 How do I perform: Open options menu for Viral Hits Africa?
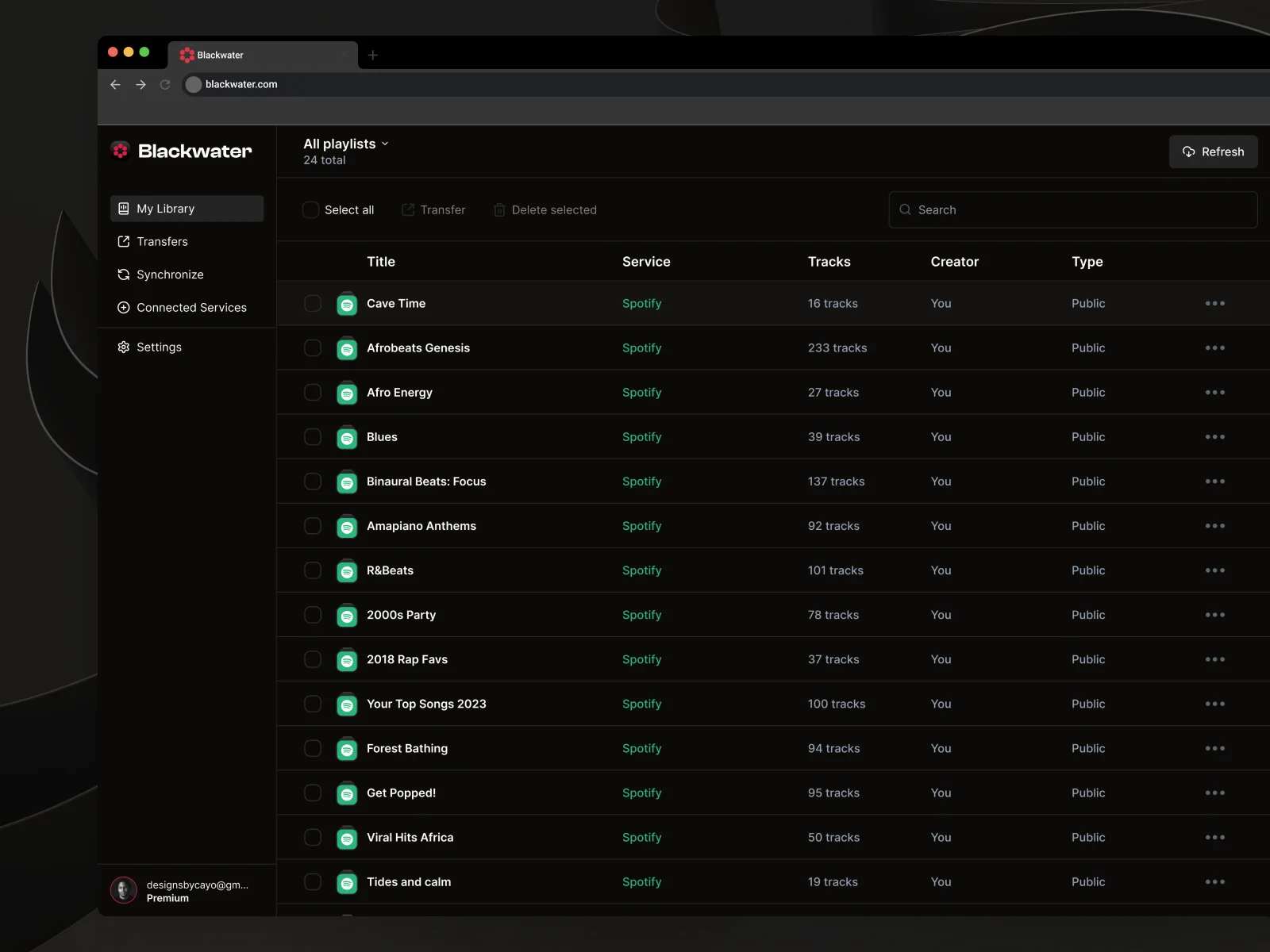[1215, 837]
